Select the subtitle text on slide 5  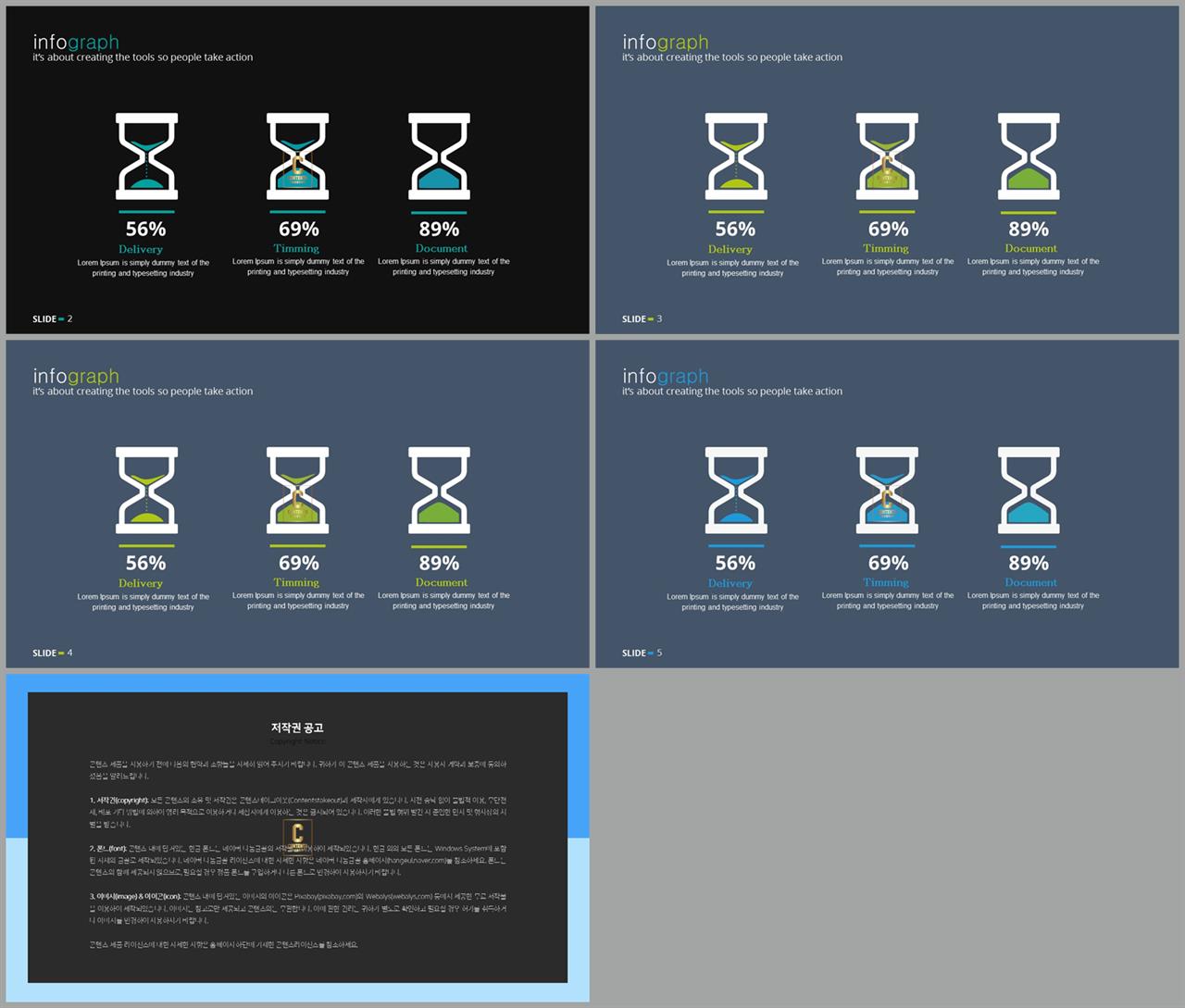coord(732,392)
